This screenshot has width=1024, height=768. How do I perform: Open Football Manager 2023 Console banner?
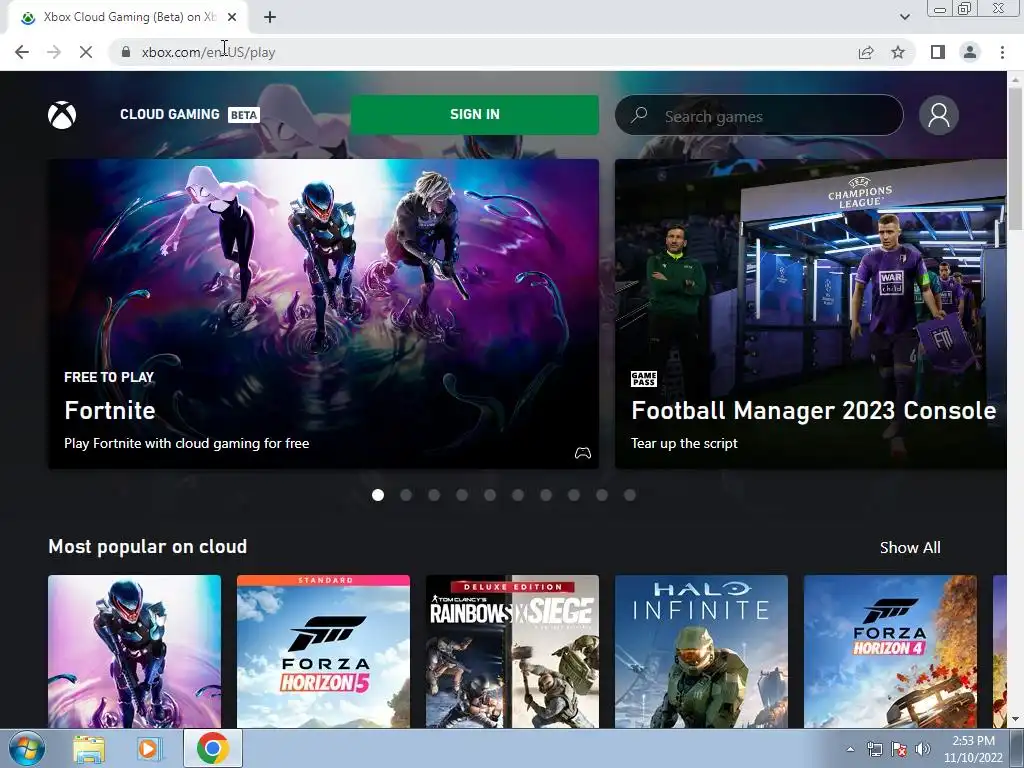pos(810,313)
